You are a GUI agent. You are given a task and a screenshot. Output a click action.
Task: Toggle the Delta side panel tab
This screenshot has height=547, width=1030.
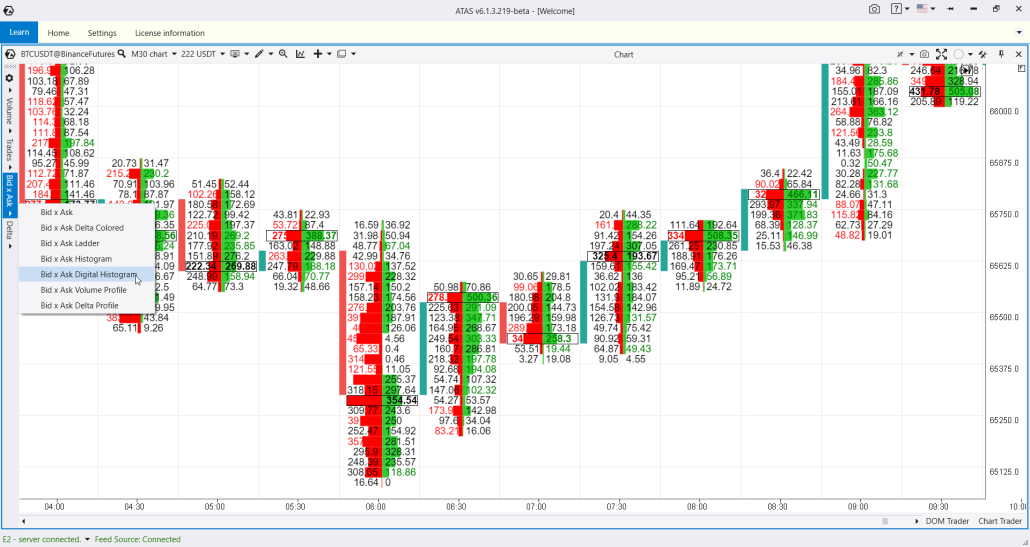point(9,231)
